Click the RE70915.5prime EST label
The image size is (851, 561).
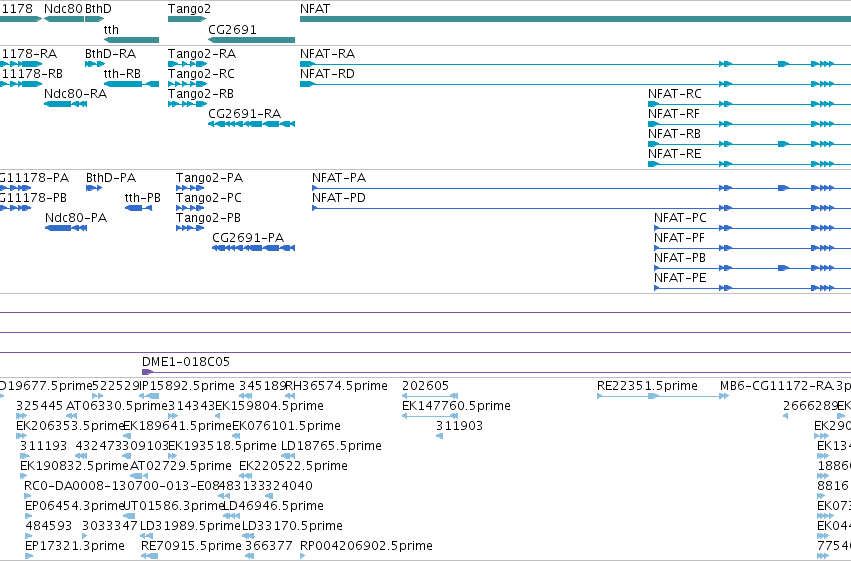192,546
